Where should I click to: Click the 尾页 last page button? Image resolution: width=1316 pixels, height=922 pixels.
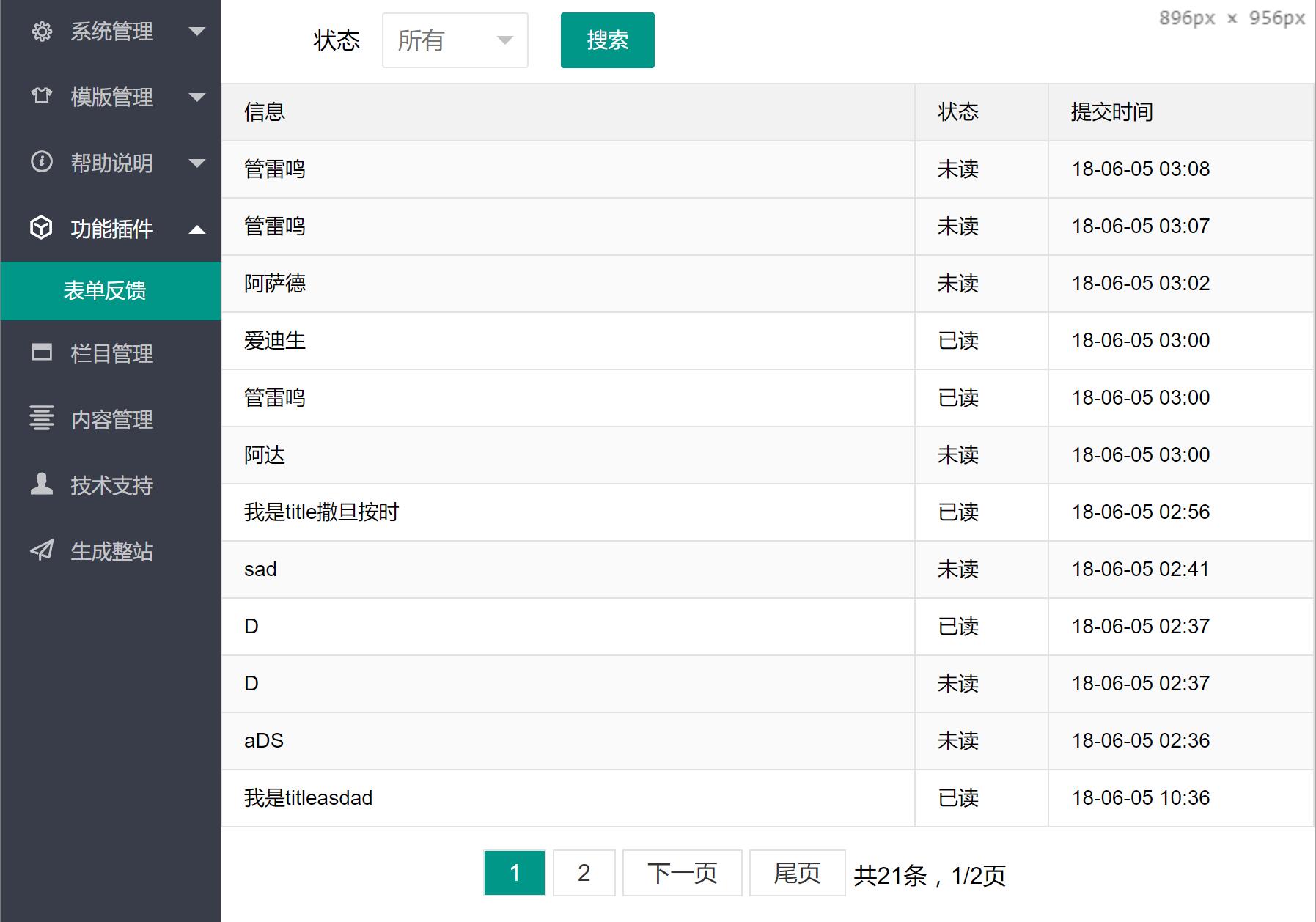pyautogui.click(x=798, y=873)
